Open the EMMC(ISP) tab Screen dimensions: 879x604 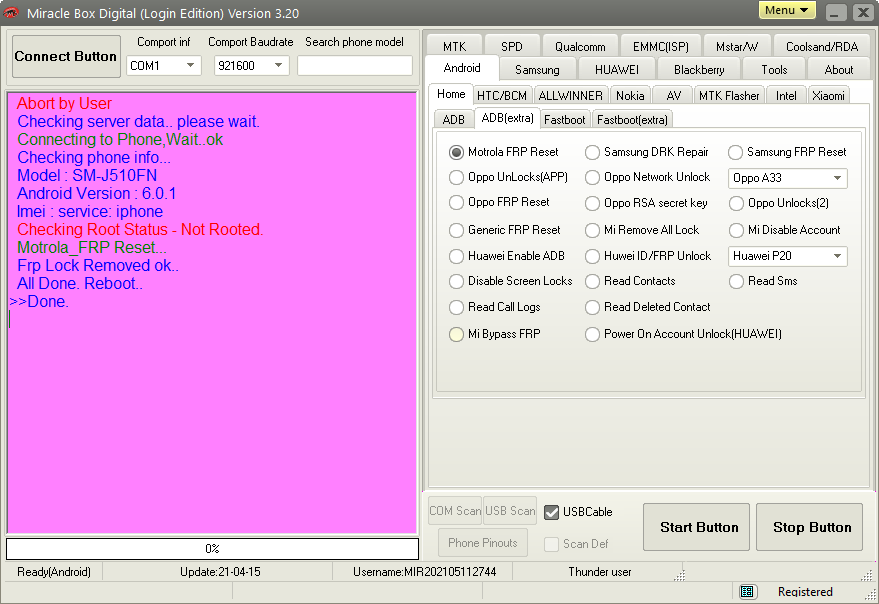[660, 47]
